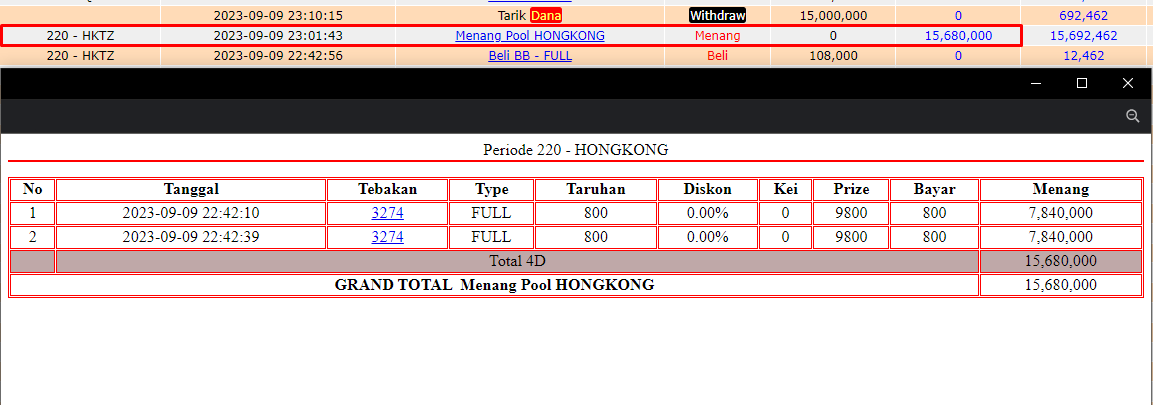This screenshot has height=405, width=1153.
Task: Click the Total 4D row label
Action: coord(517,261)
